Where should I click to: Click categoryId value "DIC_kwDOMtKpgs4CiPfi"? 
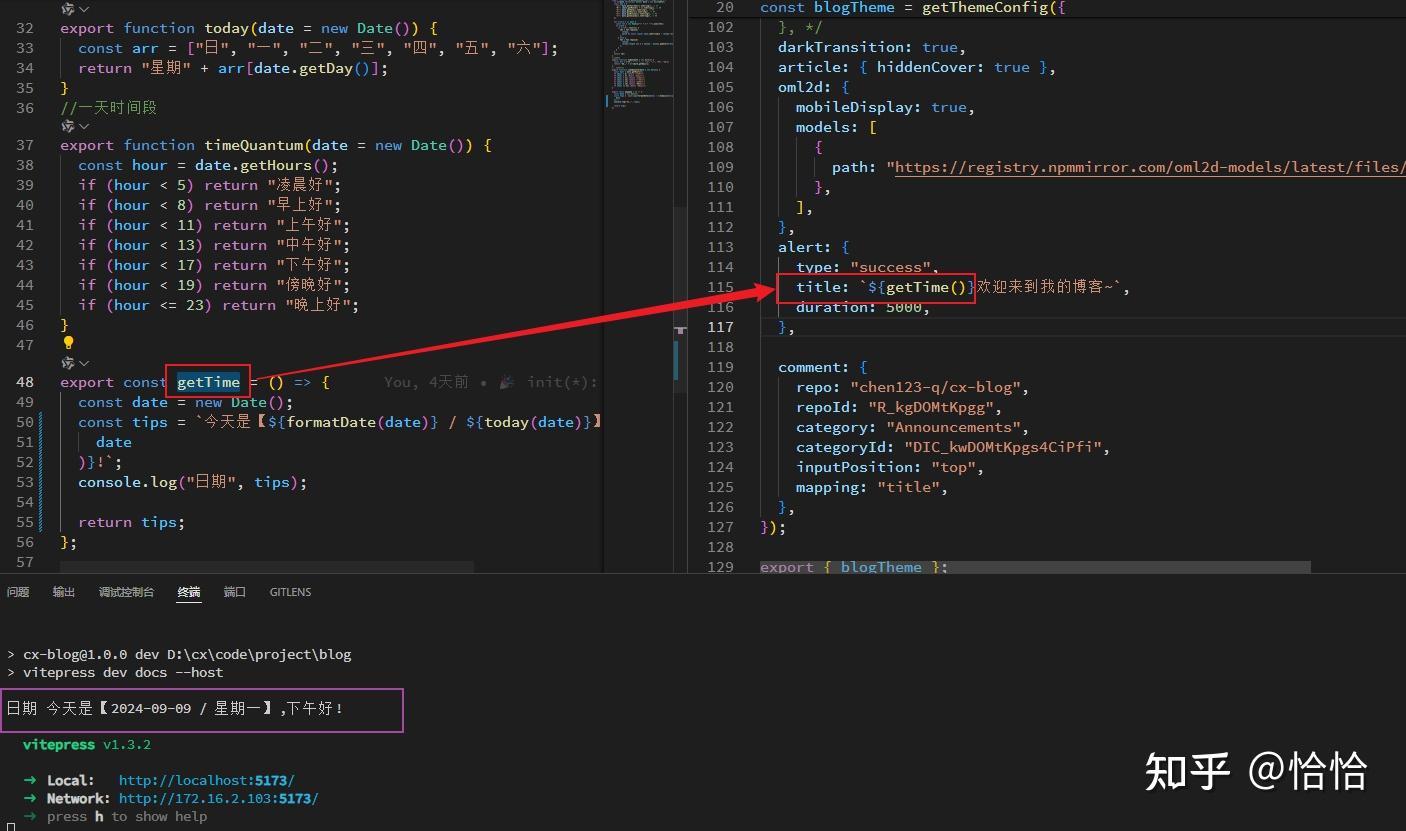[x=1003, y=447]
